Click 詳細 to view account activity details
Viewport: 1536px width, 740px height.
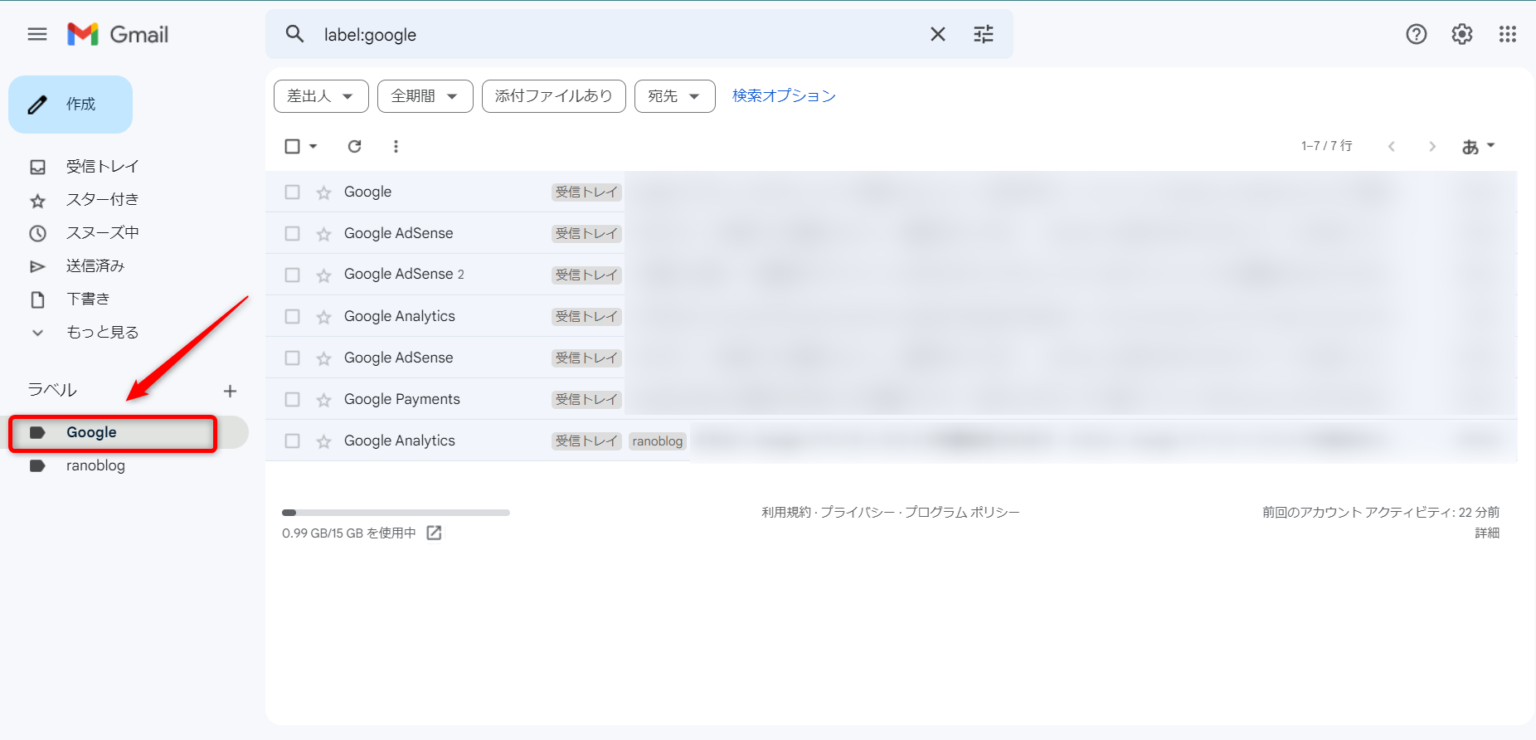click(1489, 533)
